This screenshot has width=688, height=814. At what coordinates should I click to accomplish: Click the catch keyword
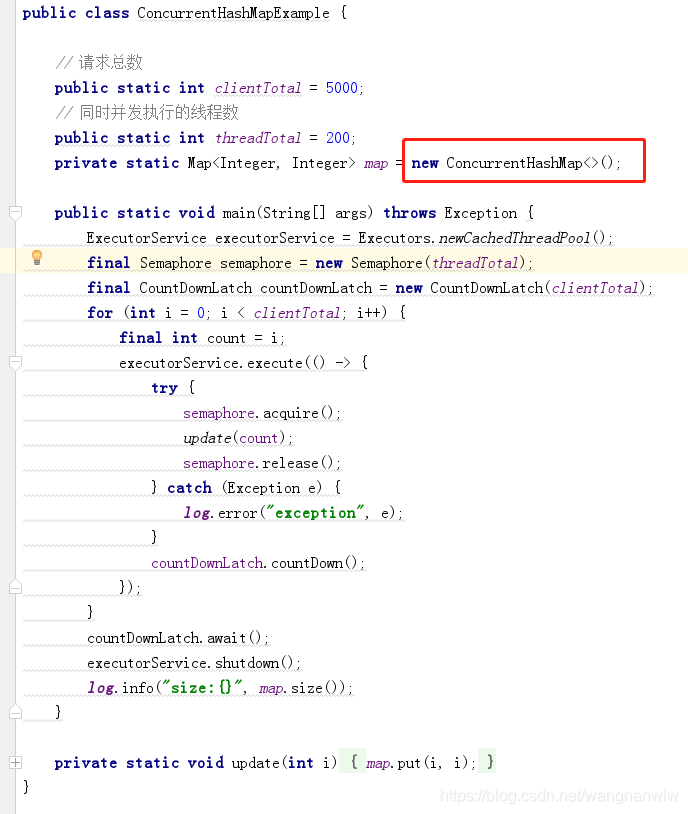click(190, 488)
